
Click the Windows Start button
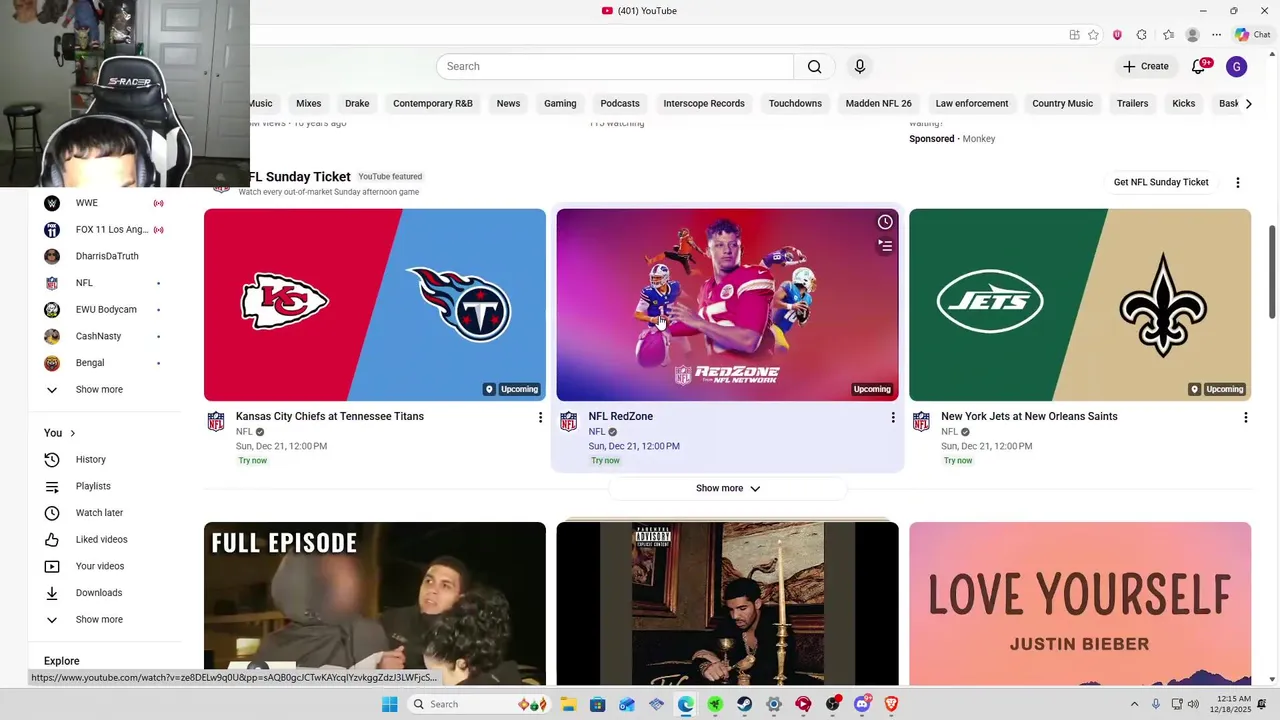pyautogui.click(x=389, y=704)
